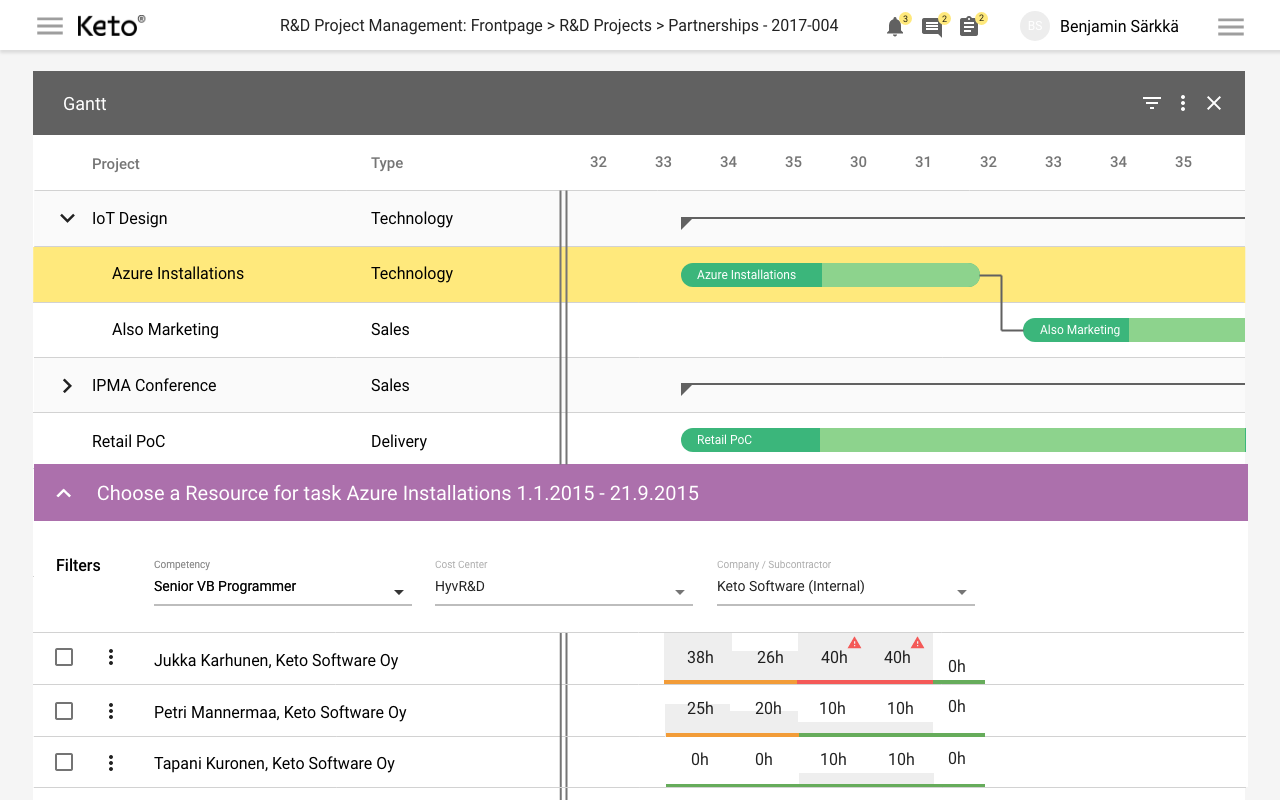The height and width of the screenshot is (800, 1280).
Task: Click Sales type of Also Marketing
Action: (x=390, y=329)
